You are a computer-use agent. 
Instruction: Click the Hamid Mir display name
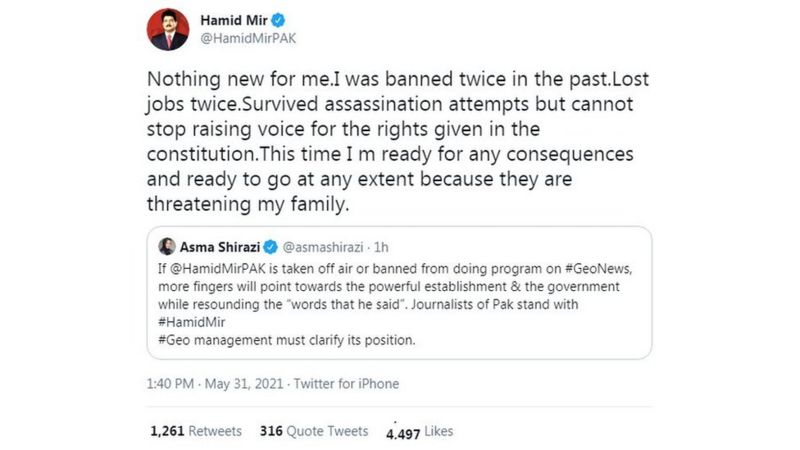[234, 20]
